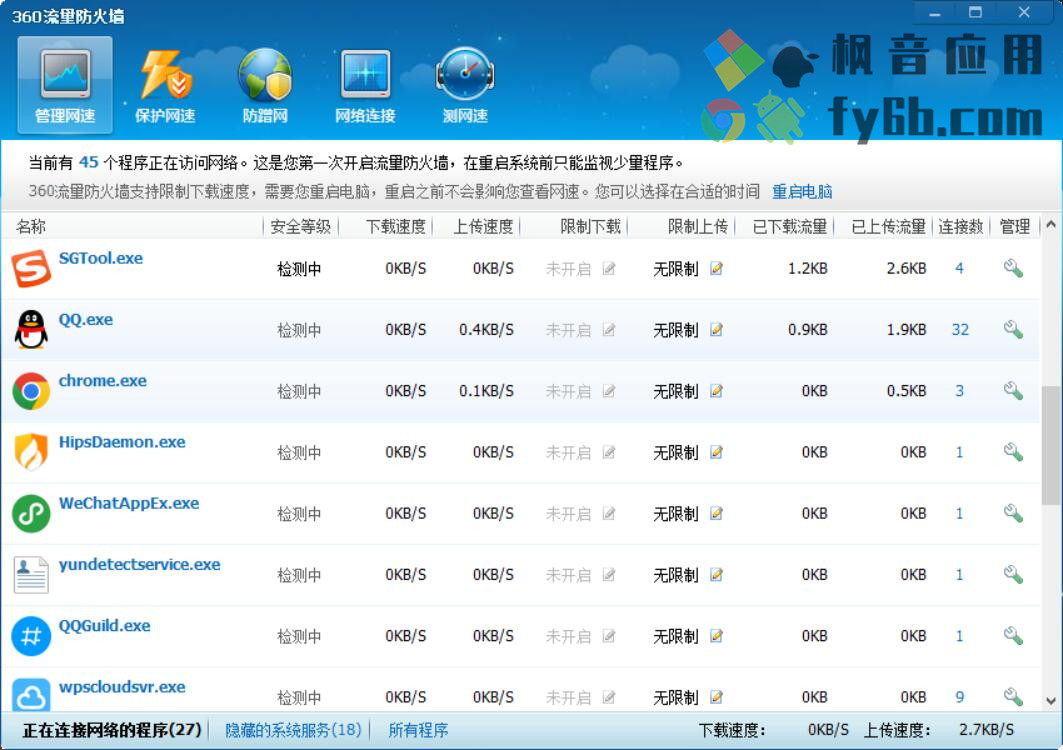Select the QQ.exe penguin icon
Image resolution: width=1063 pixels, height=750 pixels.
(31, 330)
